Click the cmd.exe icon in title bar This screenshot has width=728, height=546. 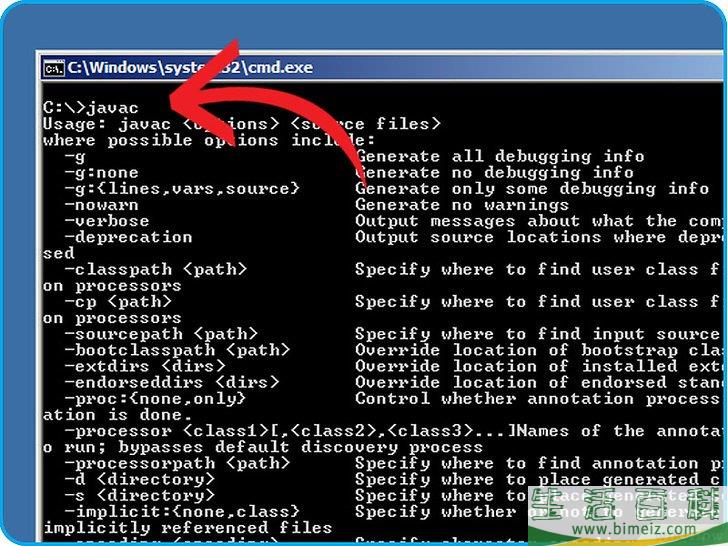click(x=54, y=69)
